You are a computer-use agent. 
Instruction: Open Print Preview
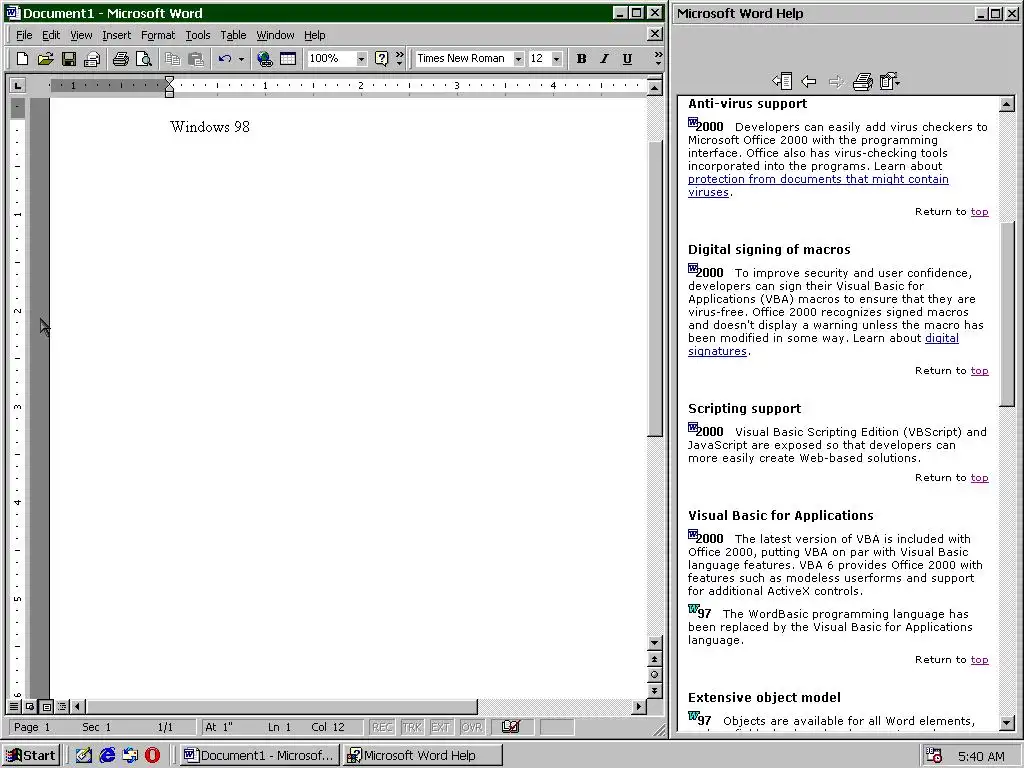point(144,59)
